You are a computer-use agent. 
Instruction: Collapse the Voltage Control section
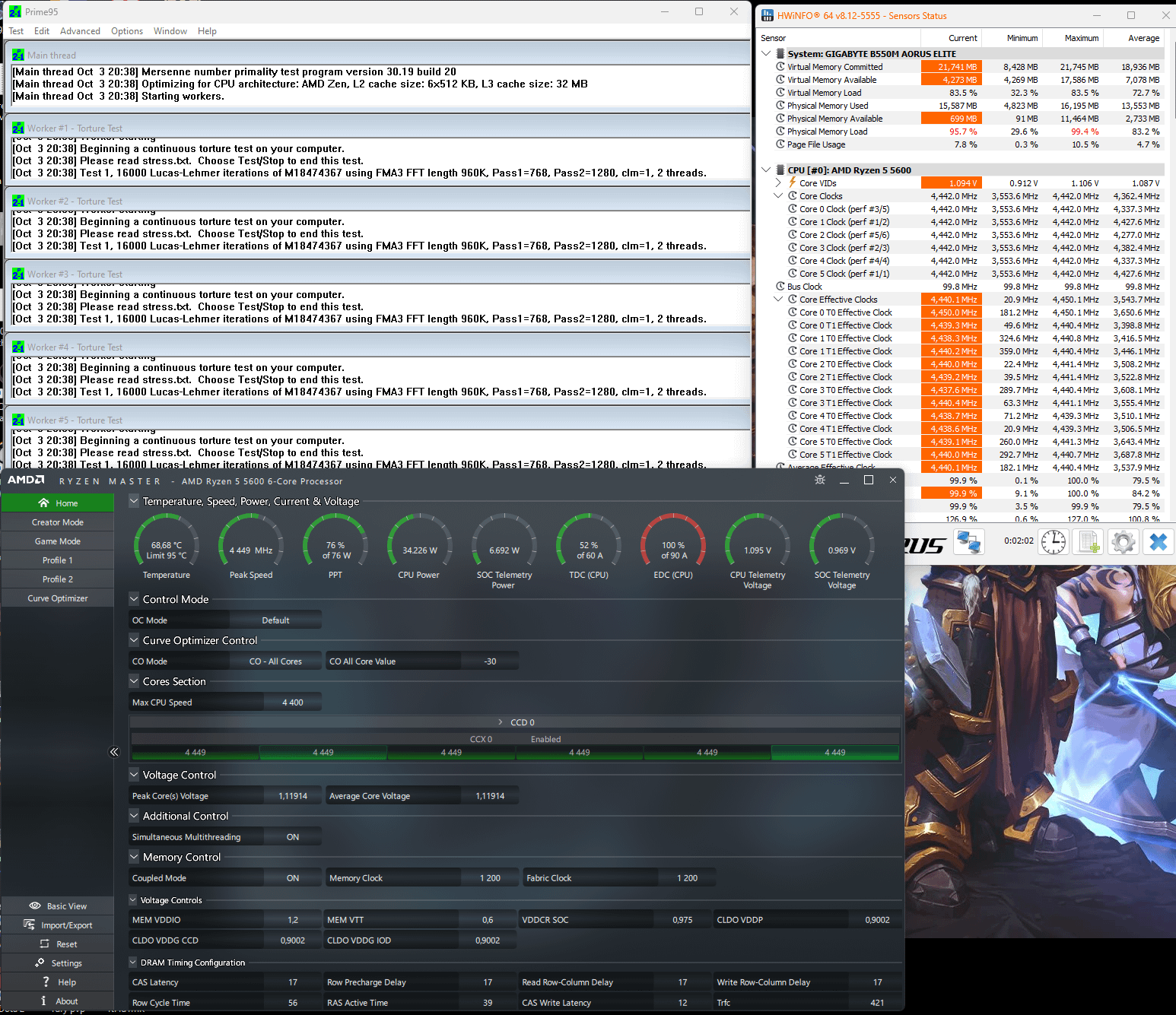tap(134, 775)
